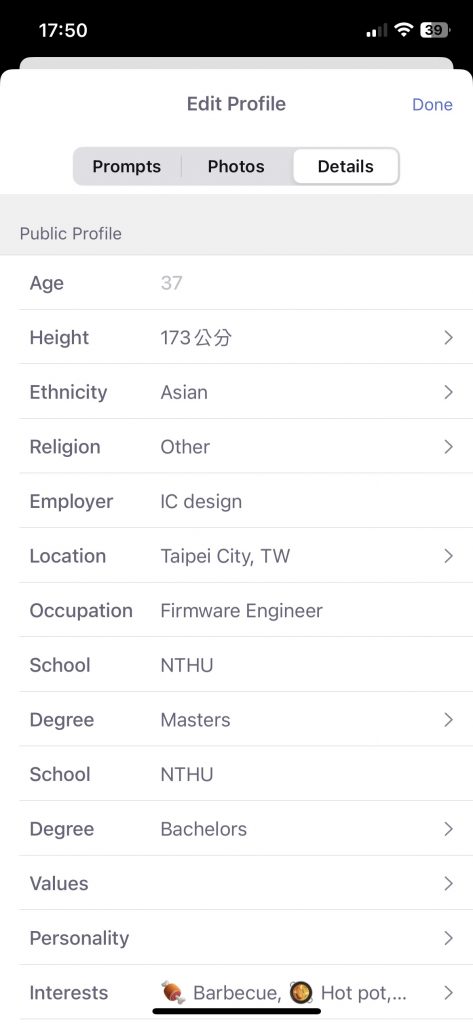The height and width of the screenshot is (1024, 473).
Task: Tap Done to finish editing profile
Action: (x=432, y=104)
